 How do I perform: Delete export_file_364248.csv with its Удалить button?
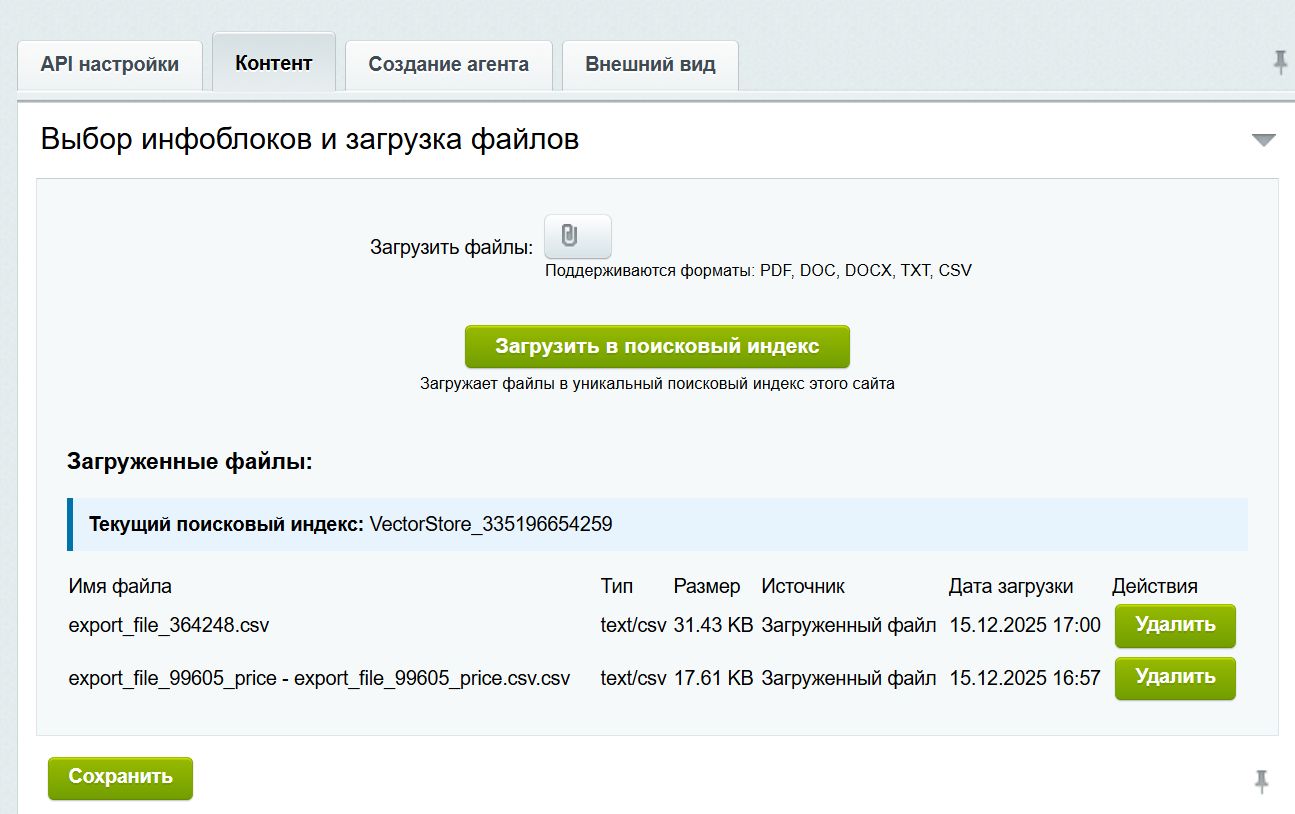coord(1175,625)
